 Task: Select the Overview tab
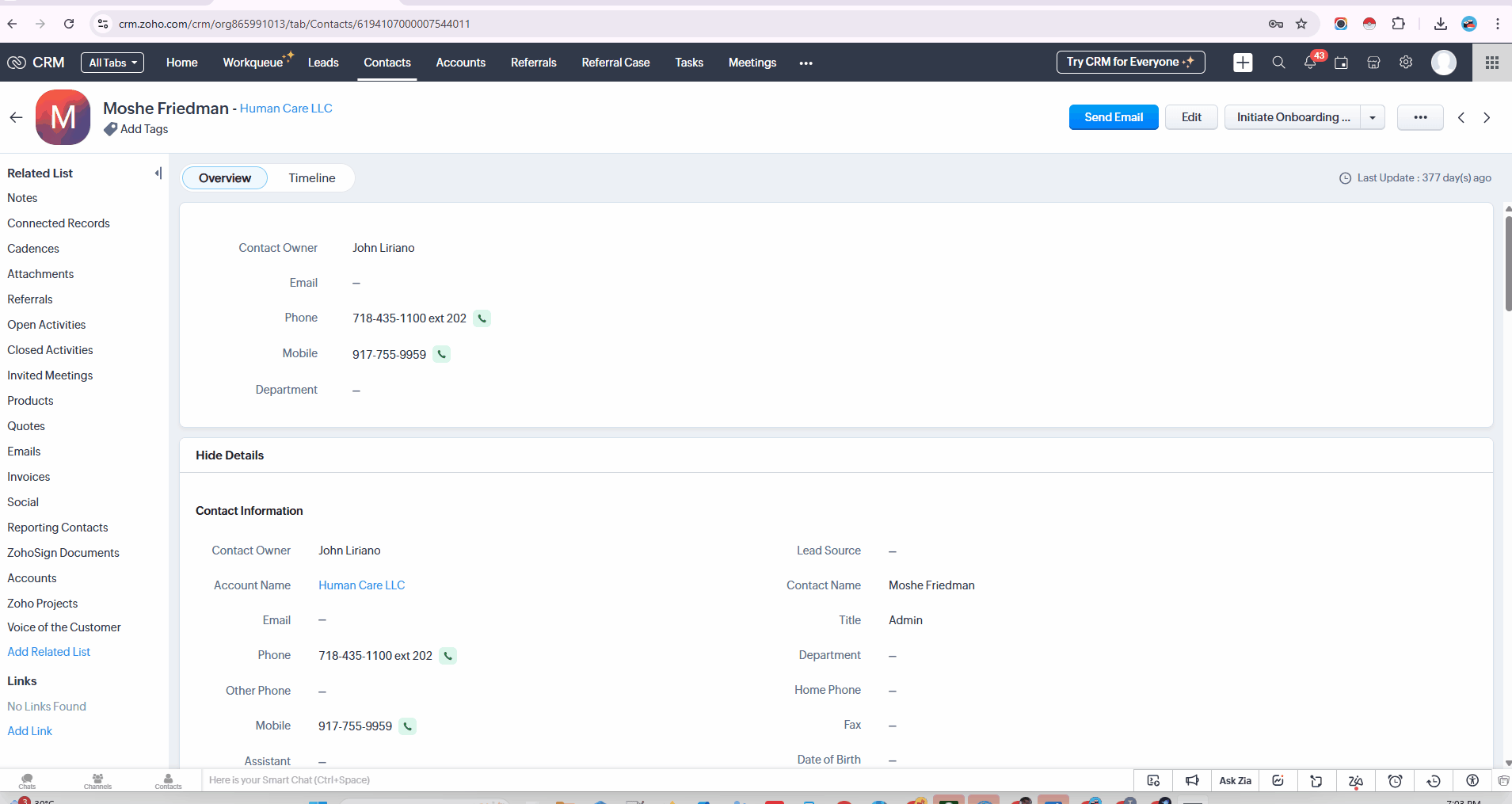pos(225,178)
